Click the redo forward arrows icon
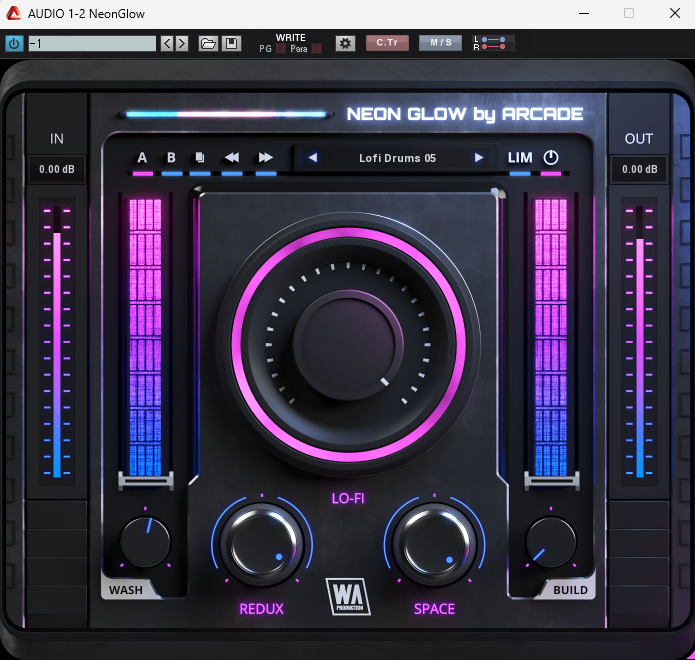Image resolution: width=695 pixels, height=660 pixels. click(266, 158)
